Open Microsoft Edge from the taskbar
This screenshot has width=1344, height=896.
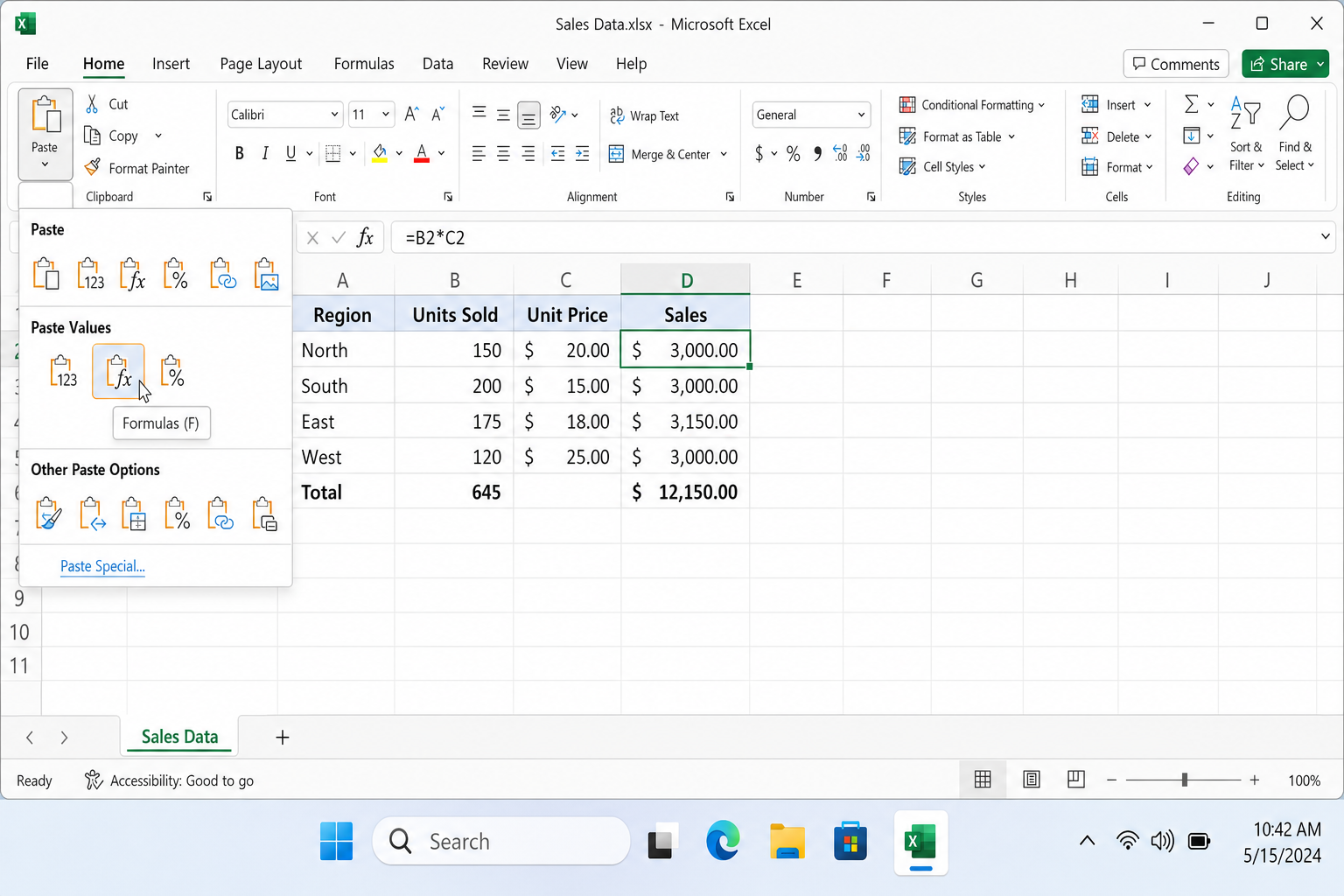click(724, 842)
